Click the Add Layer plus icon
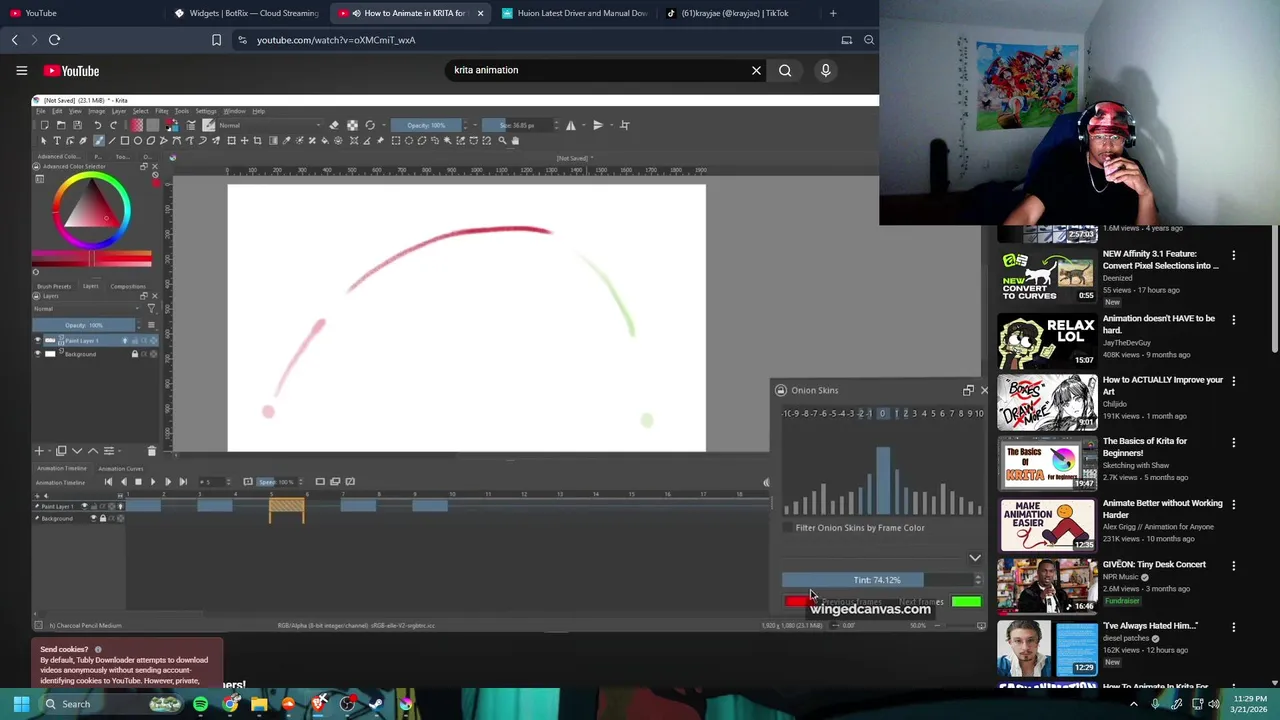The width and height of the screenshot is (1280, 720). point(39,451)
